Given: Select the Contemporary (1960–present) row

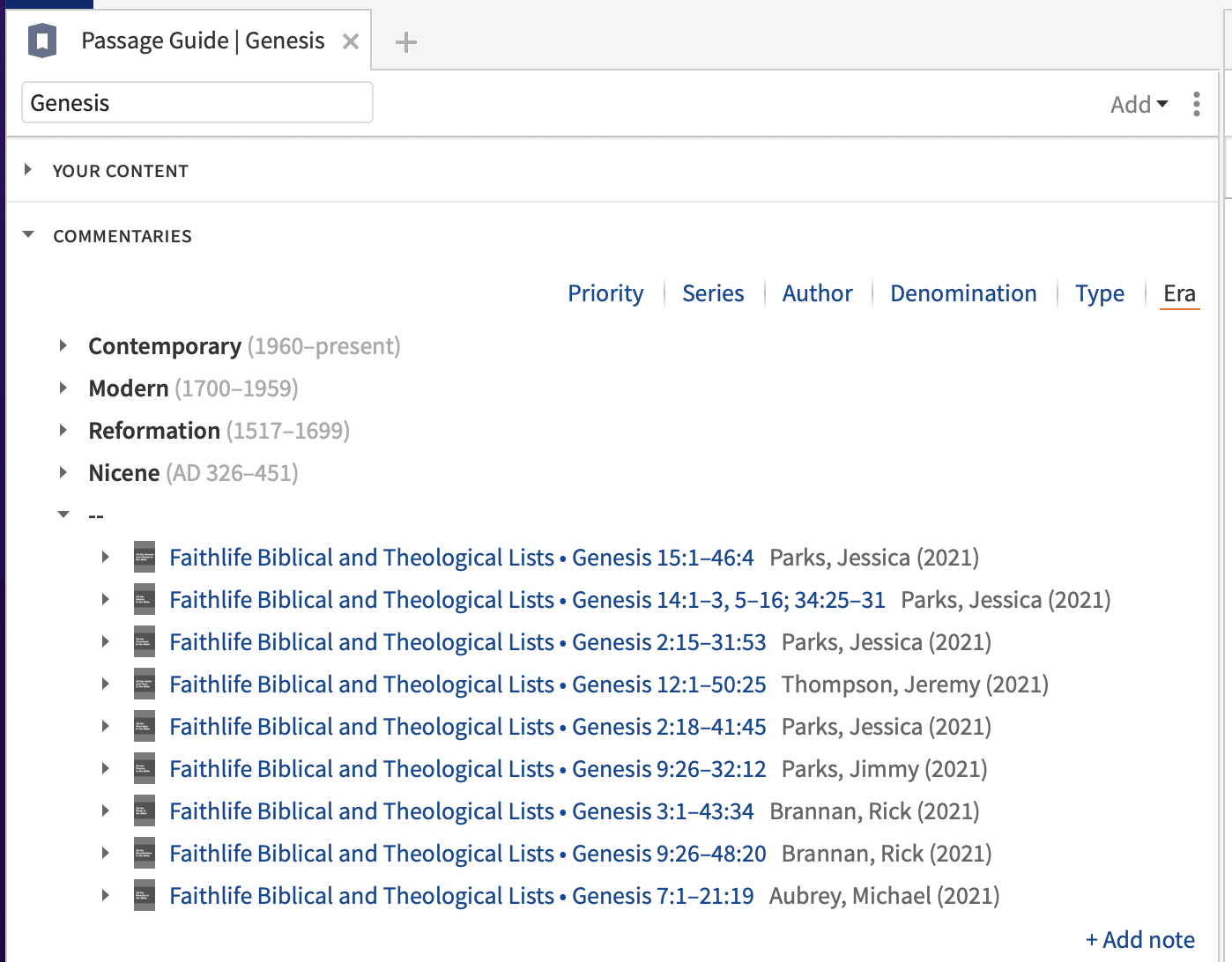Looking at the screenshot, I should tap(244, 346).
